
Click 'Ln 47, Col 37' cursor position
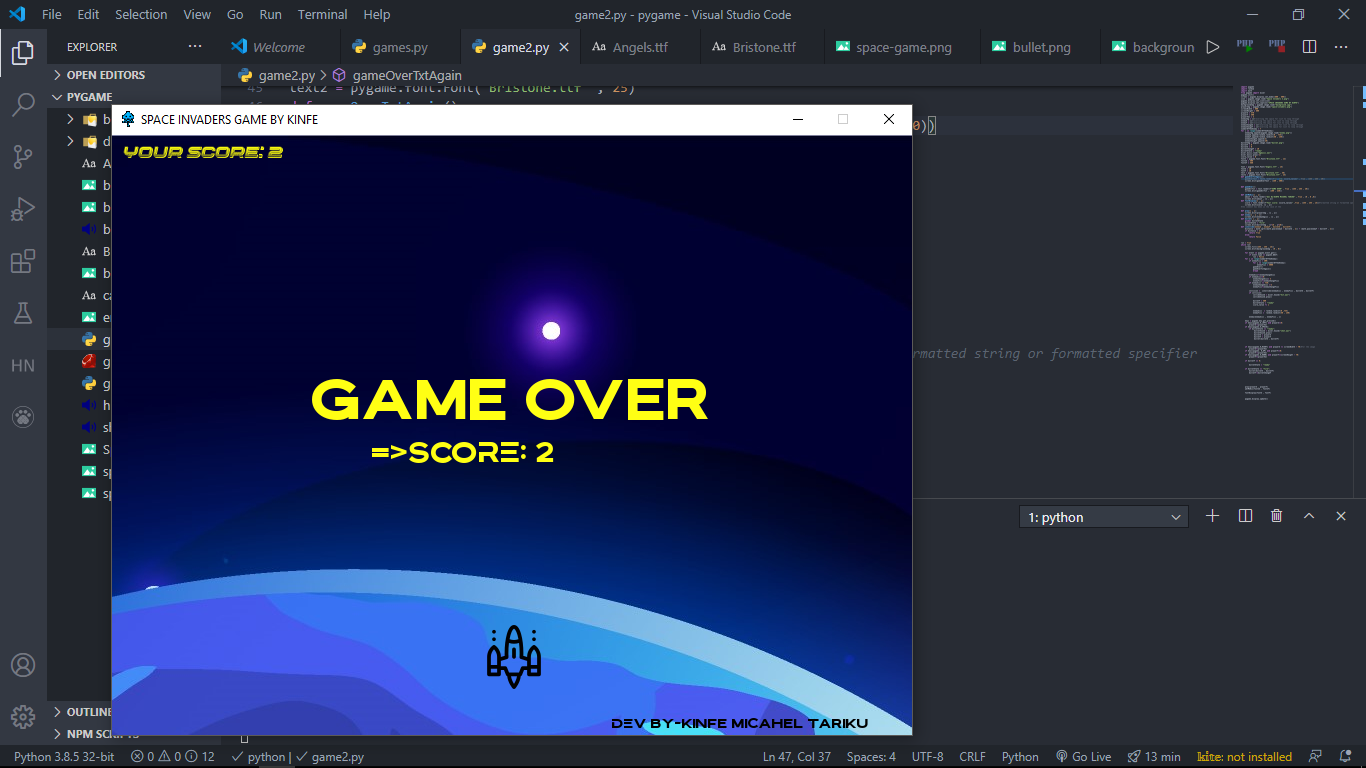click(x=797, y=757)
